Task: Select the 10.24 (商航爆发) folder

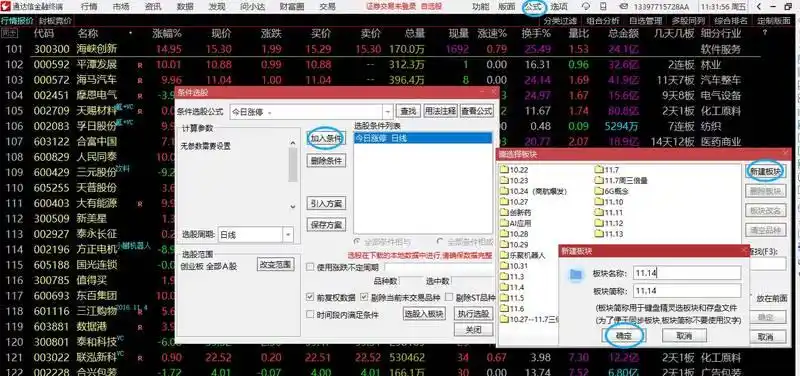Action: (x=534, y=191)
